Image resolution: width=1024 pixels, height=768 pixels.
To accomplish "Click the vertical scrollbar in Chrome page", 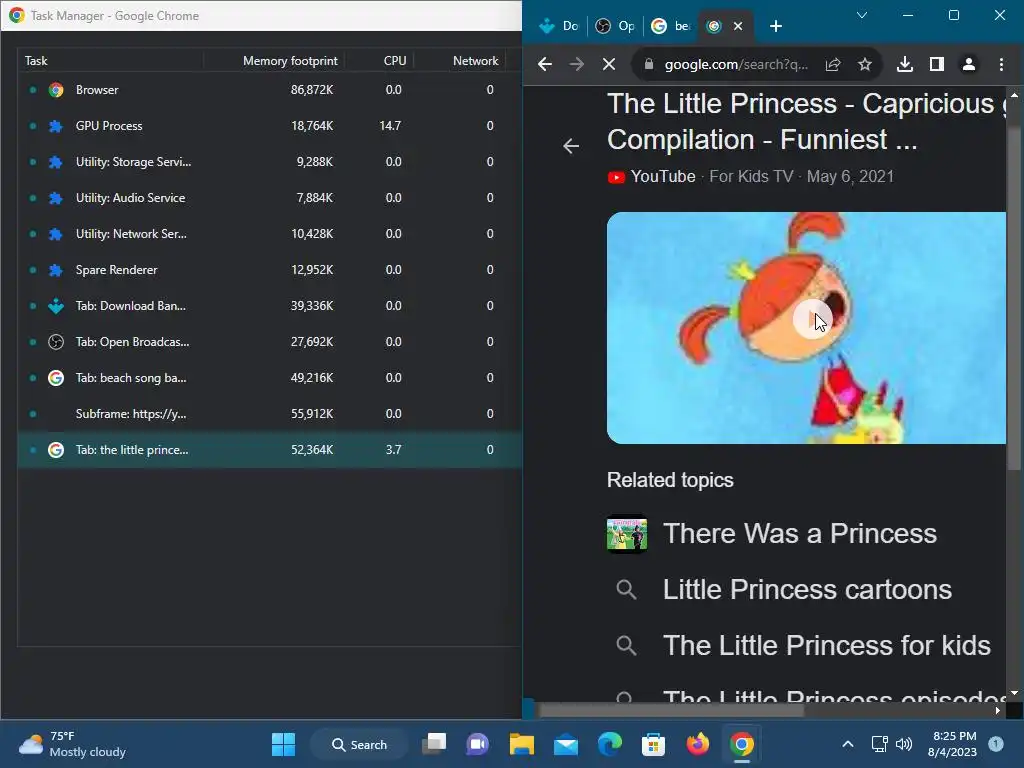I will pos(1014,297).
